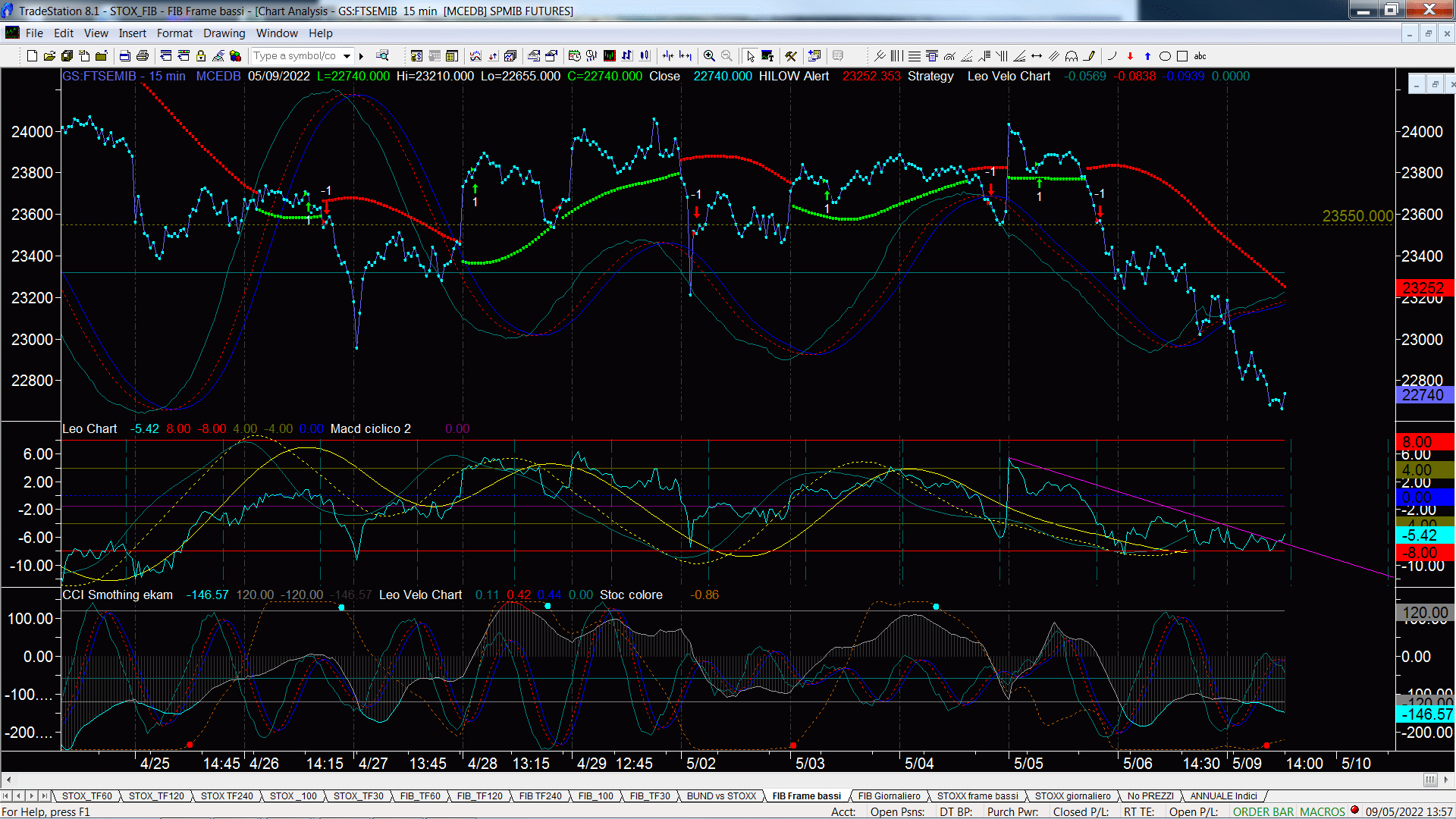Switch to the STOXX frame bassi tab
1456x819 pixels.
point(977,796)
